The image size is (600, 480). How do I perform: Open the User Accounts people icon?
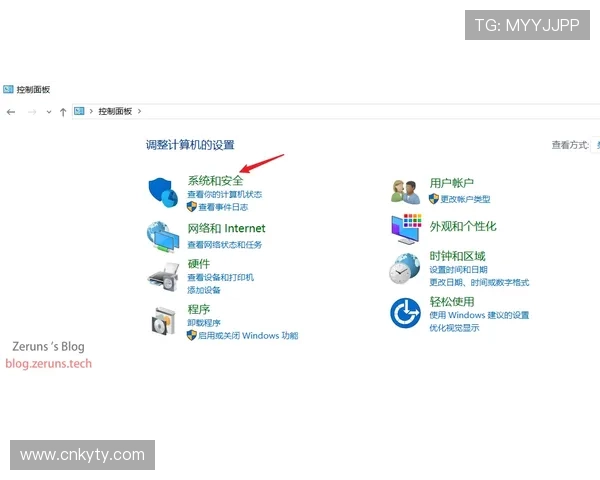pyautogui.click(x=405, y=192)
